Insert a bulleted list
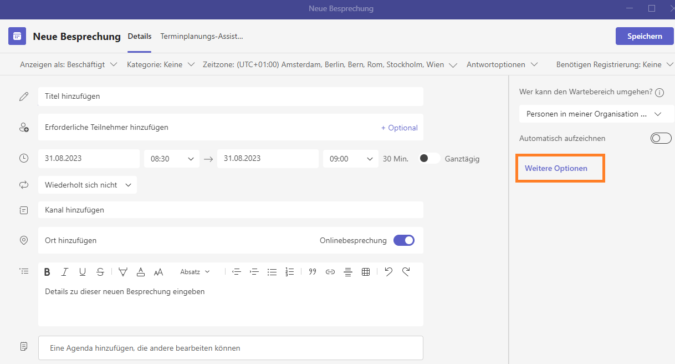 [x=272, y=272]
